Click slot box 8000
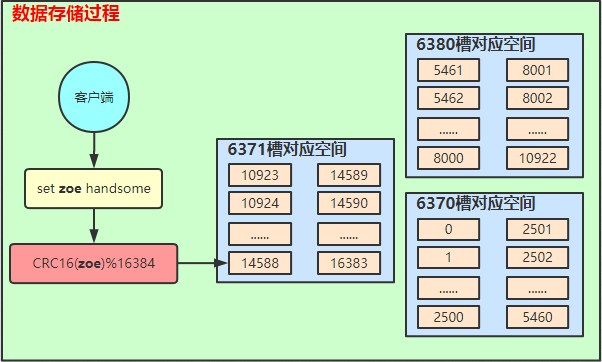The image size is (602, 362). pos(448,158)
